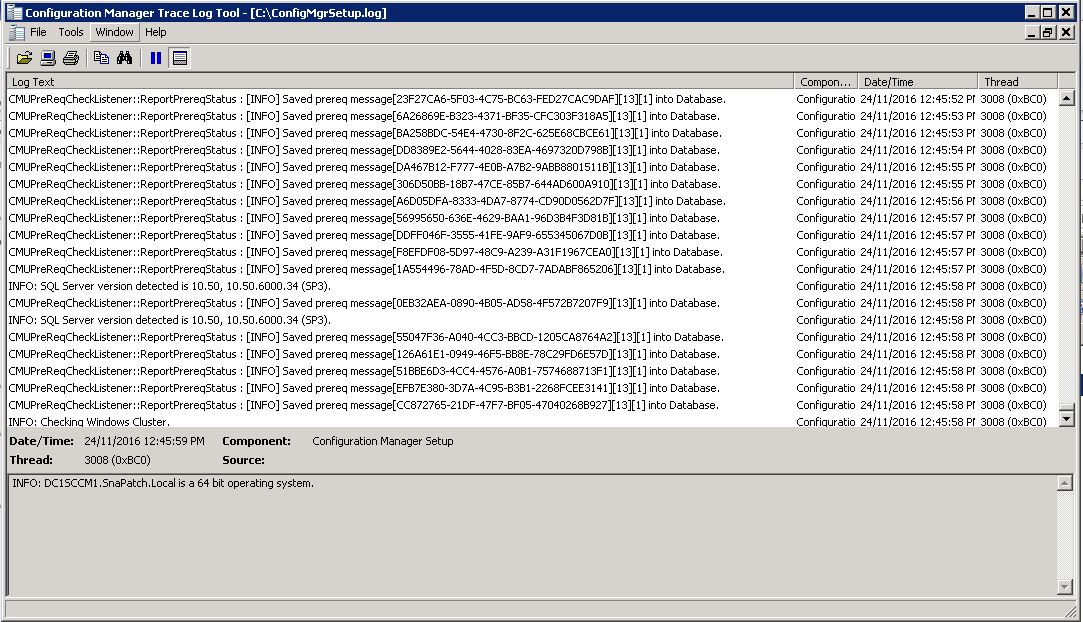This screenshot has height=622, width=1083.
Task: Select log row with message DDFF046F-3555-41FE-9AF9-655345067D0B
Action: coord(533,235)
